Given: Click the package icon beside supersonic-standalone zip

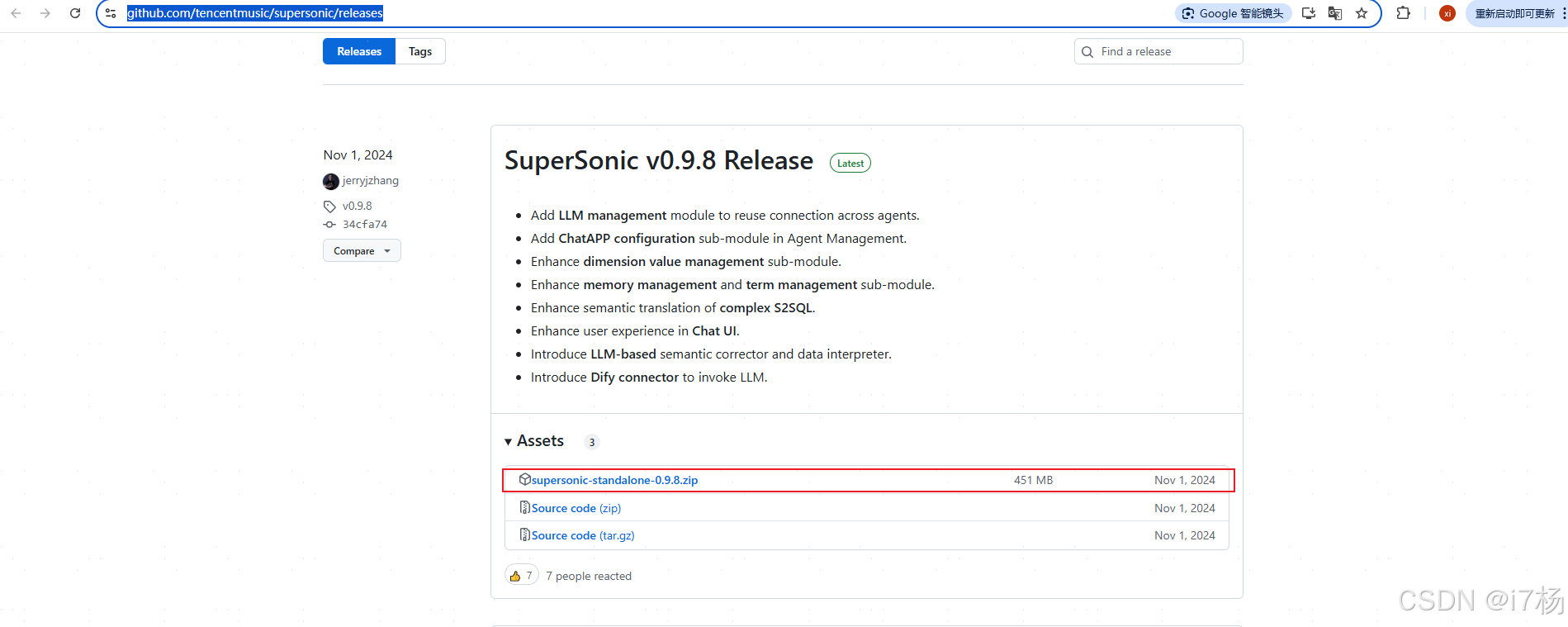Looking at the screenshot, I should (x=524, y=479).
